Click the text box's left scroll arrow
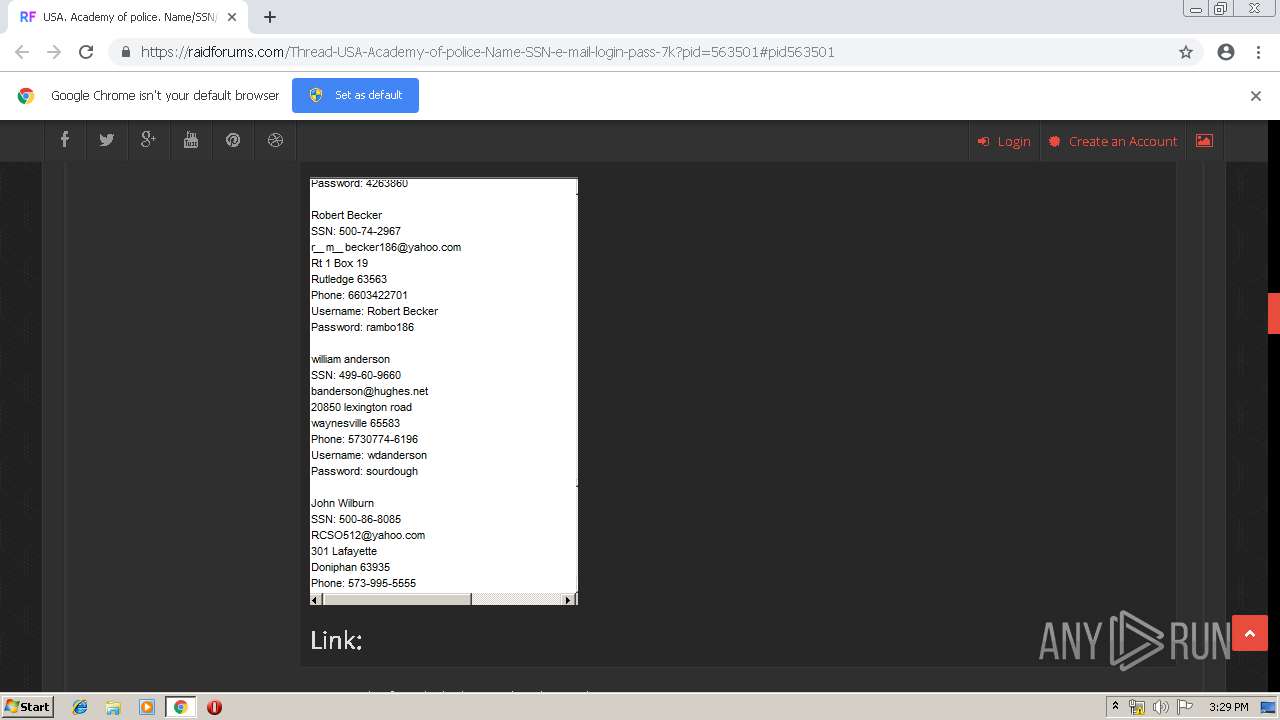 pos(316,599)
